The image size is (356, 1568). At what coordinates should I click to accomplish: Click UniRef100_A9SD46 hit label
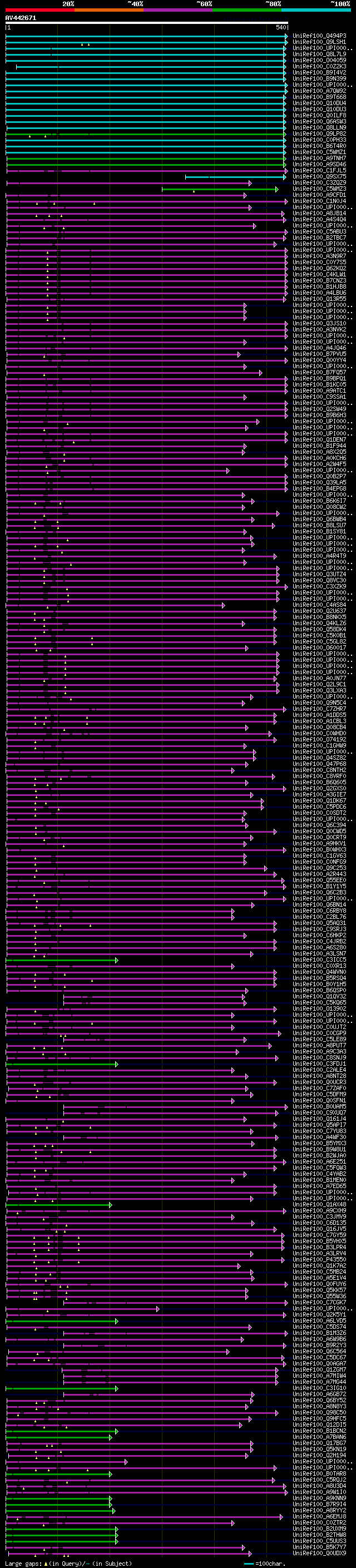click(319, 164)
